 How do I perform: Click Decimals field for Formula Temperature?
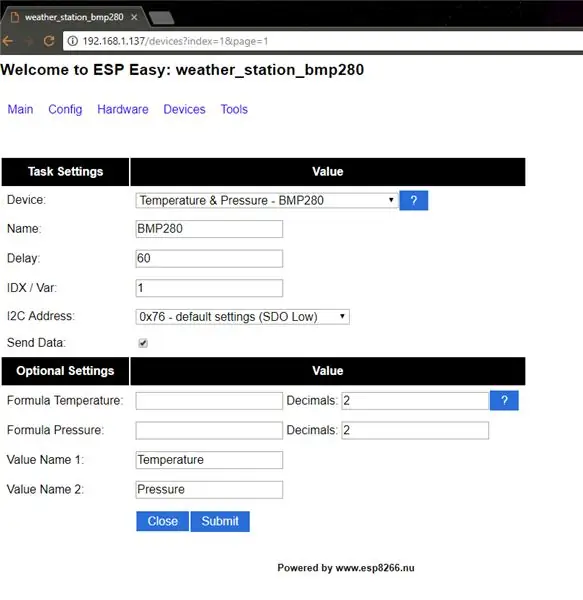pos(415,401)
